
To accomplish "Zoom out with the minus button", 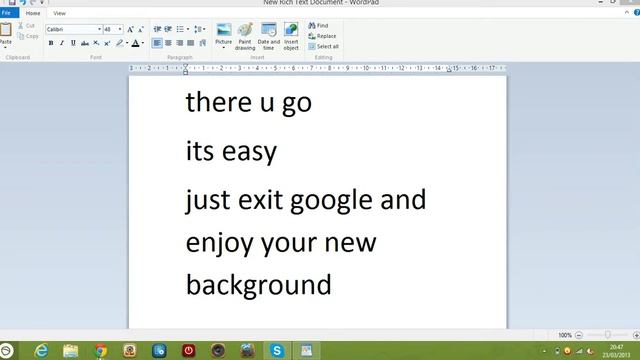I will (579, 335).
